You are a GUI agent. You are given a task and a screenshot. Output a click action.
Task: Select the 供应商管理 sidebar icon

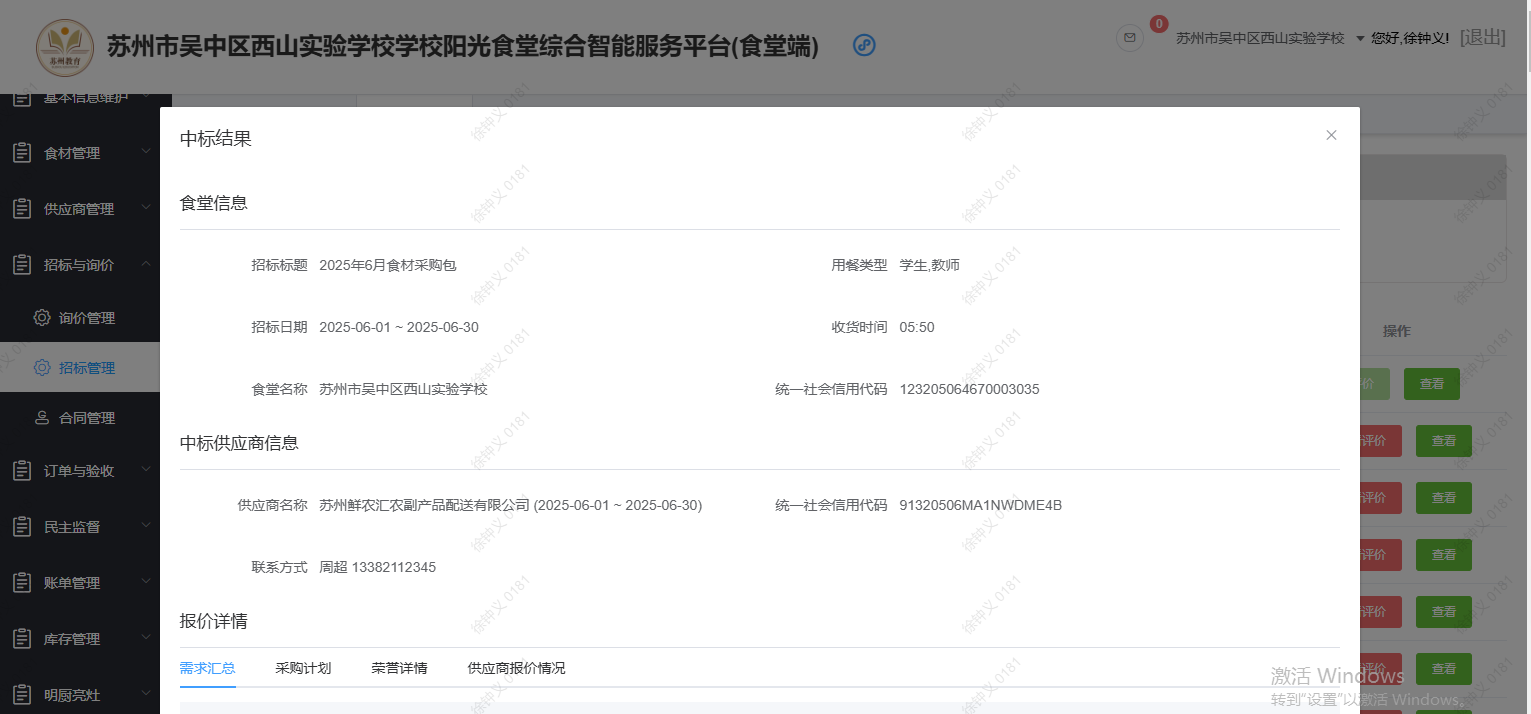click(22, 208)
